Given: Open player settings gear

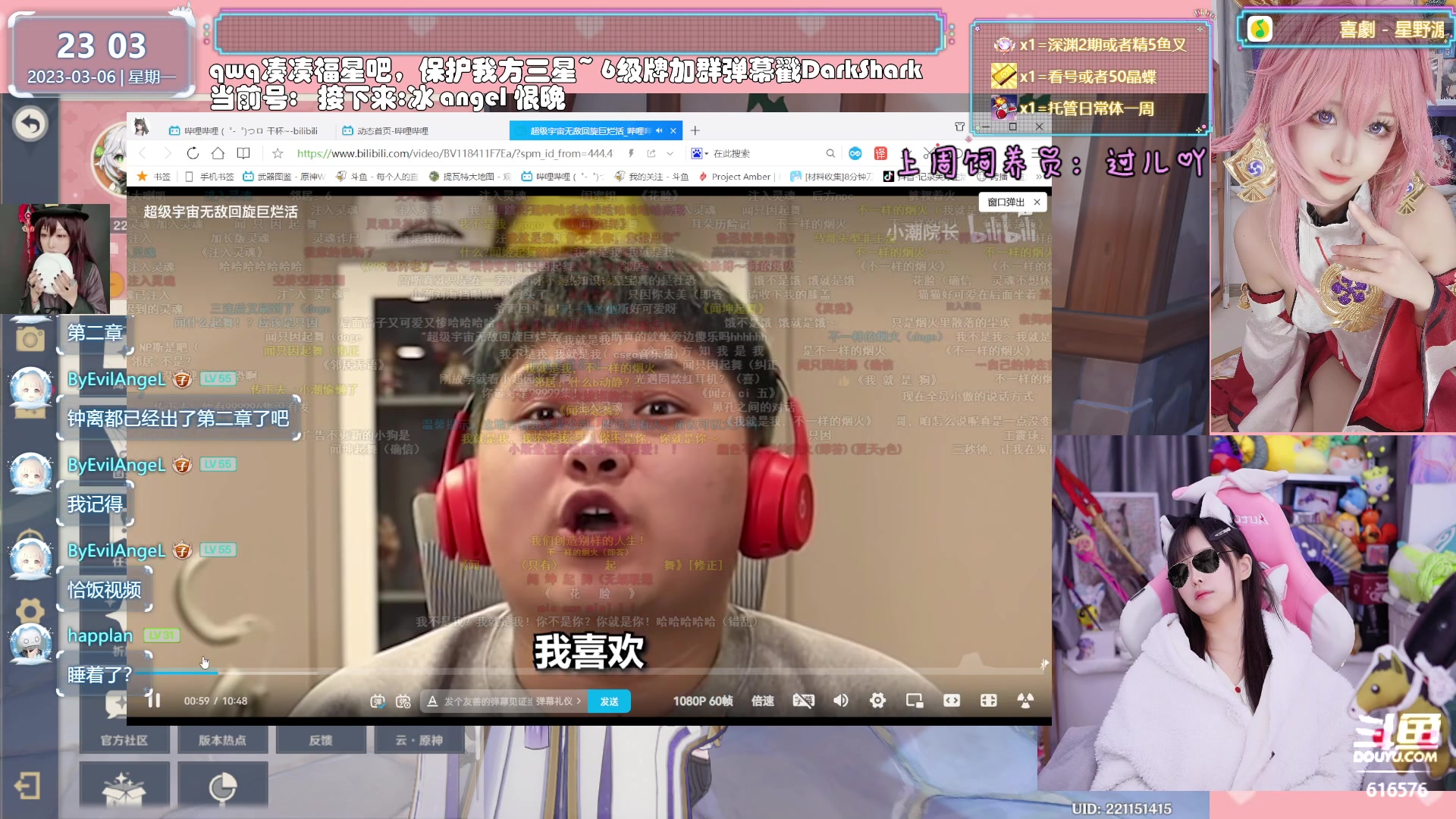Looking at the screenshot, I should [877, 701].
